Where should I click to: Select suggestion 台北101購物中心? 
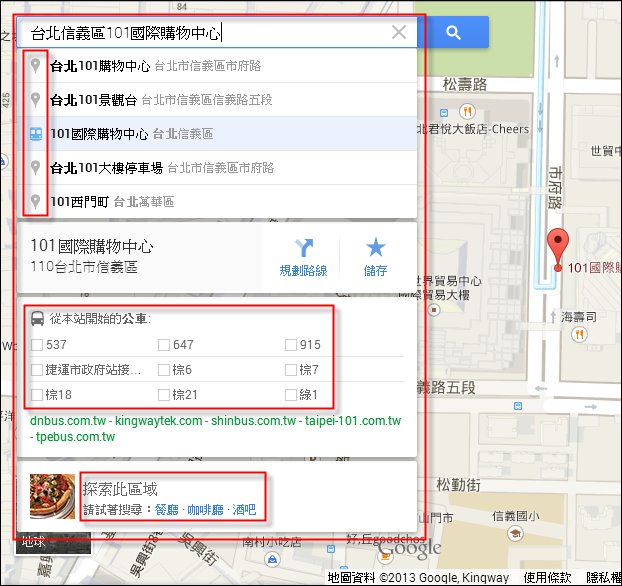pyautogui.click(x=217, y=66)
